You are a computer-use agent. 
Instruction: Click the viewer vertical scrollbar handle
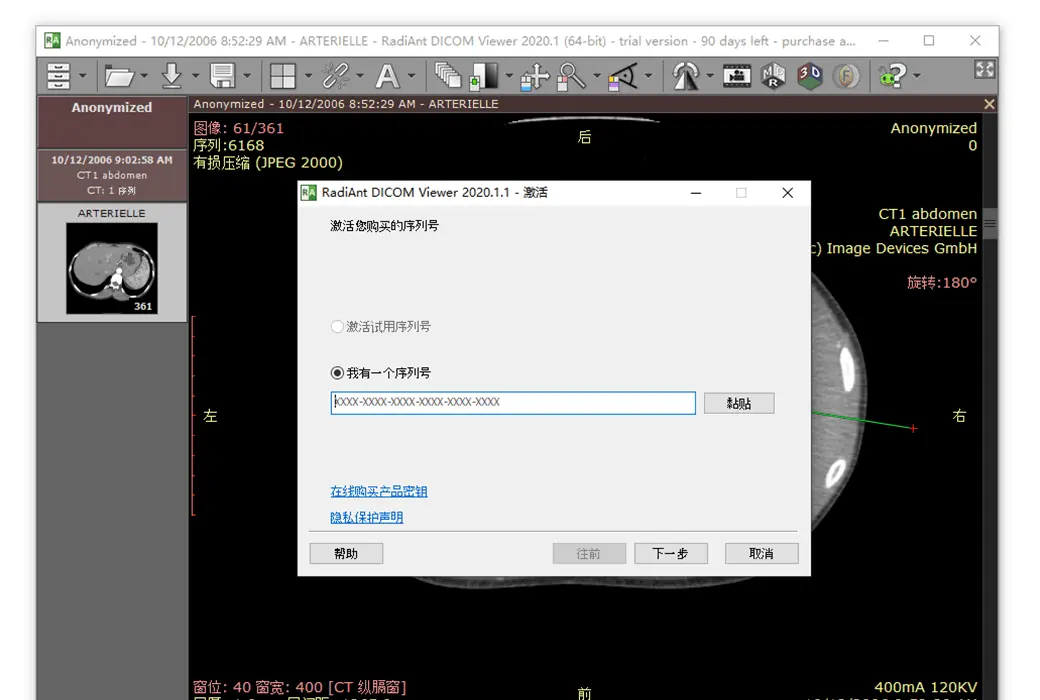990,223
